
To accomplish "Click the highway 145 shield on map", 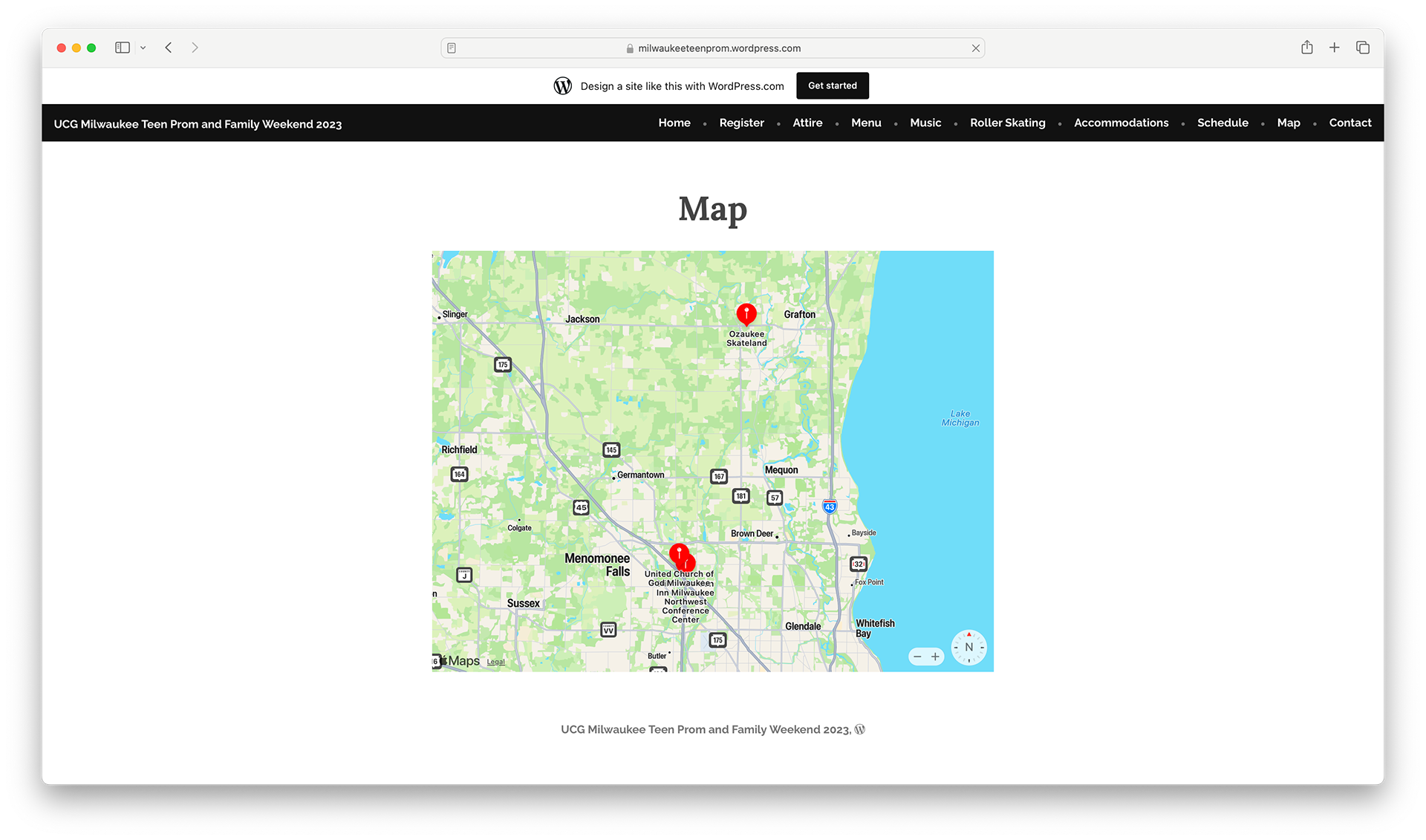I will 611,449.
